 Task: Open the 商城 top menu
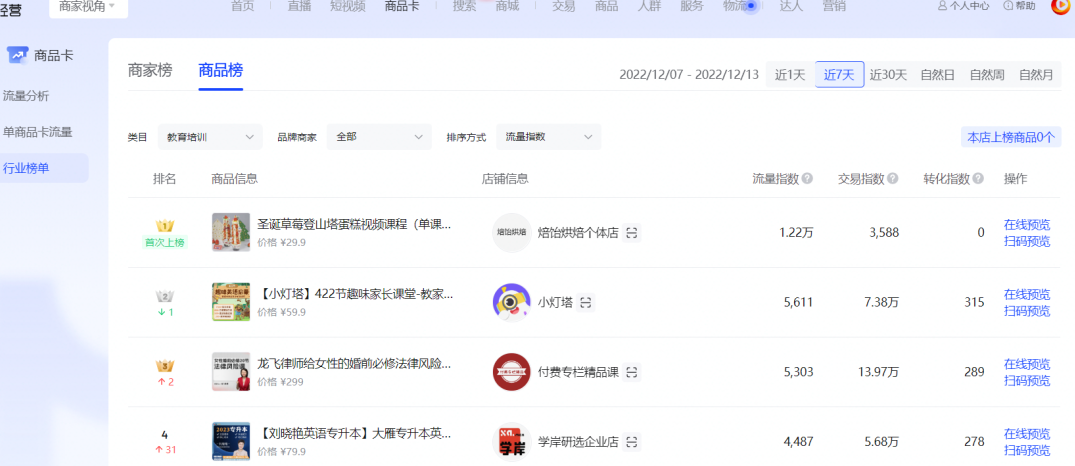507,6
